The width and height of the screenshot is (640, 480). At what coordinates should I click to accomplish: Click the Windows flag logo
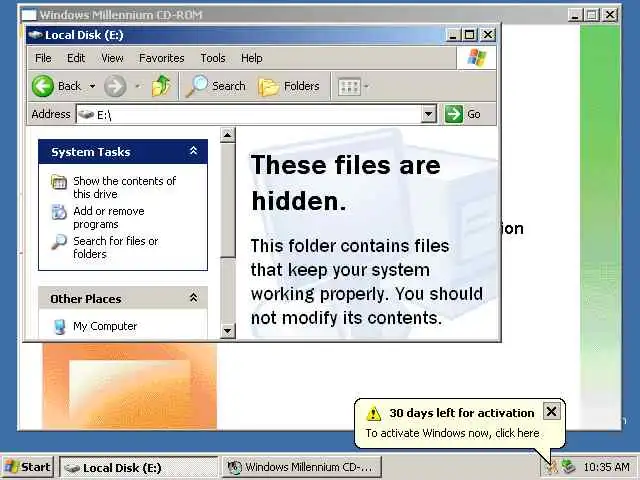[477, 58]
